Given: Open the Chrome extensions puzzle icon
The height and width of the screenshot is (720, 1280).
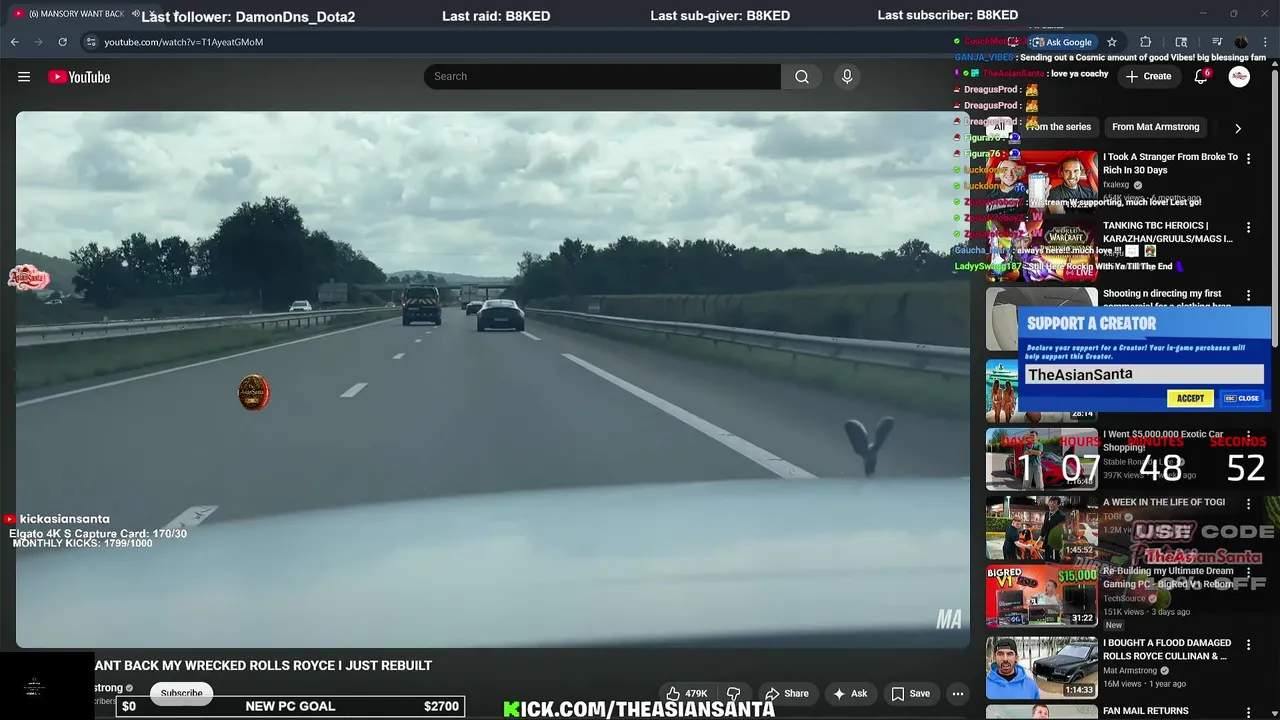Looking at the screenshot, I should [x=1146, y=42].
